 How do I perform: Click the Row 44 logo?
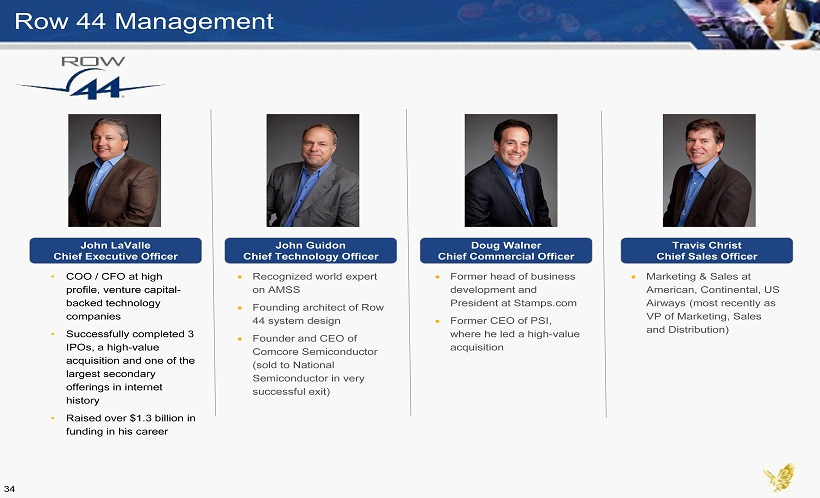(89, 78)
